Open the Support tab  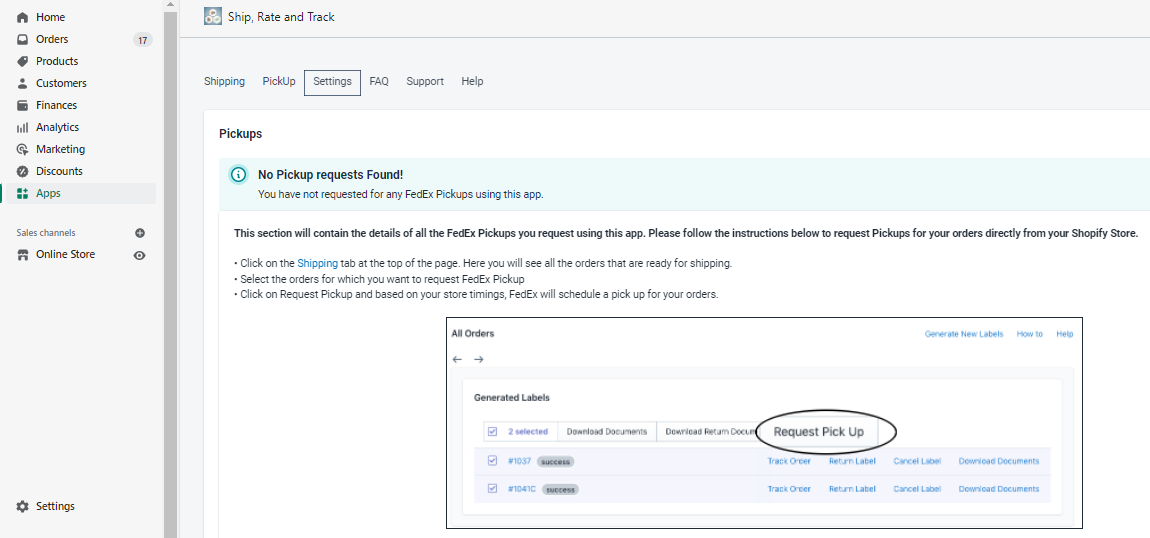pos(425,81)
